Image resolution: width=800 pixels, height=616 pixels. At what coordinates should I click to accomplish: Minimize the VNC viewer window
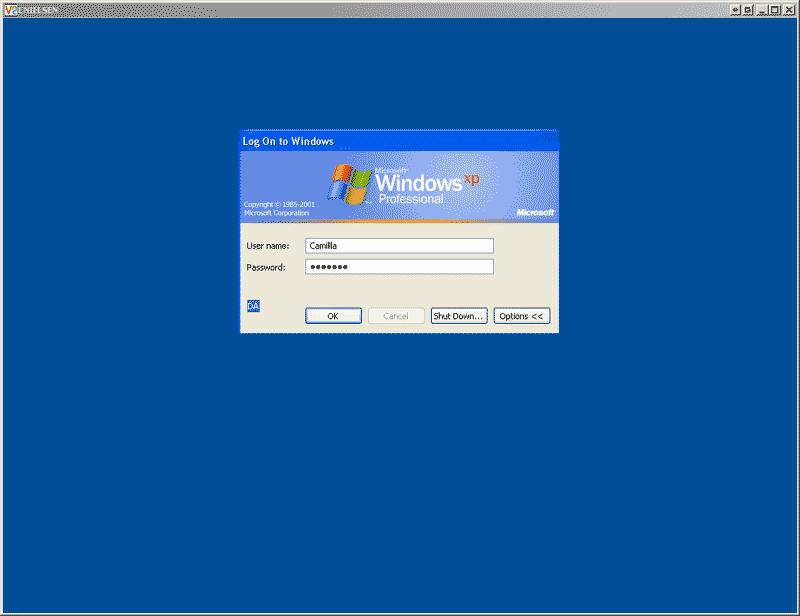[x=762, y=10]
